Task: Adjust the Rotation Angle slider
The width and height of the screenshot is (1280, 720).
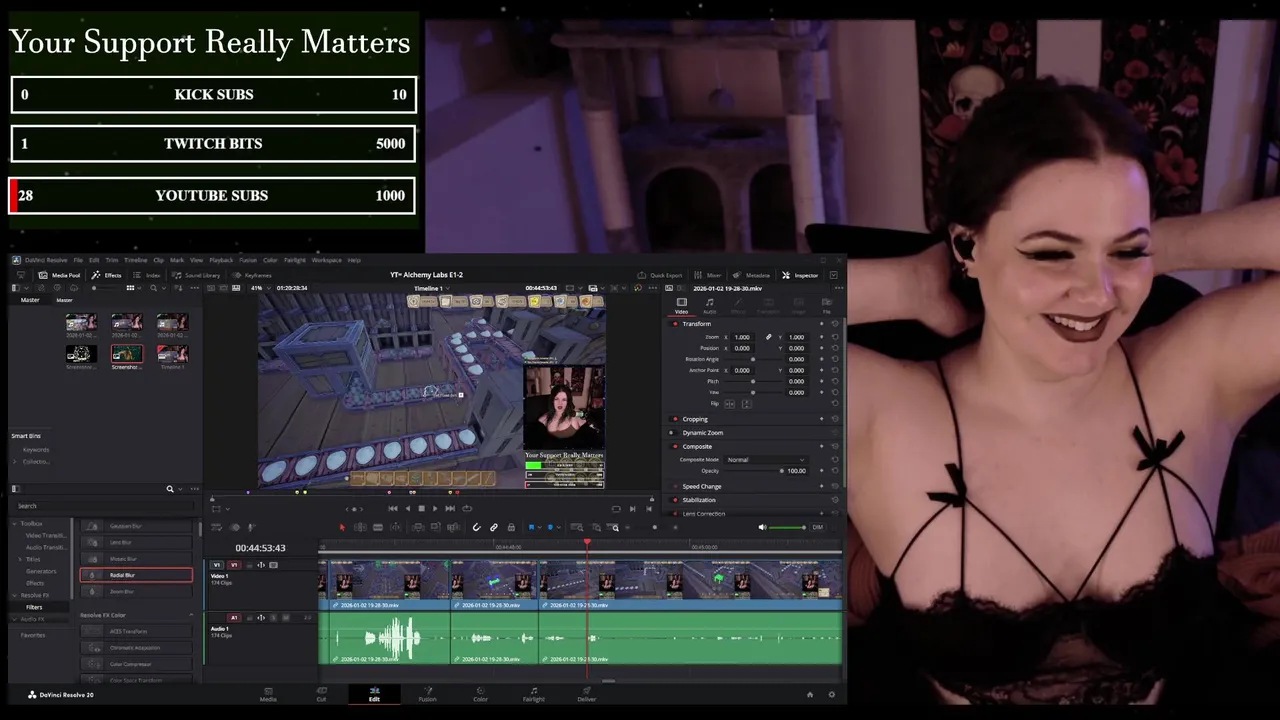Action: [753, 359]
